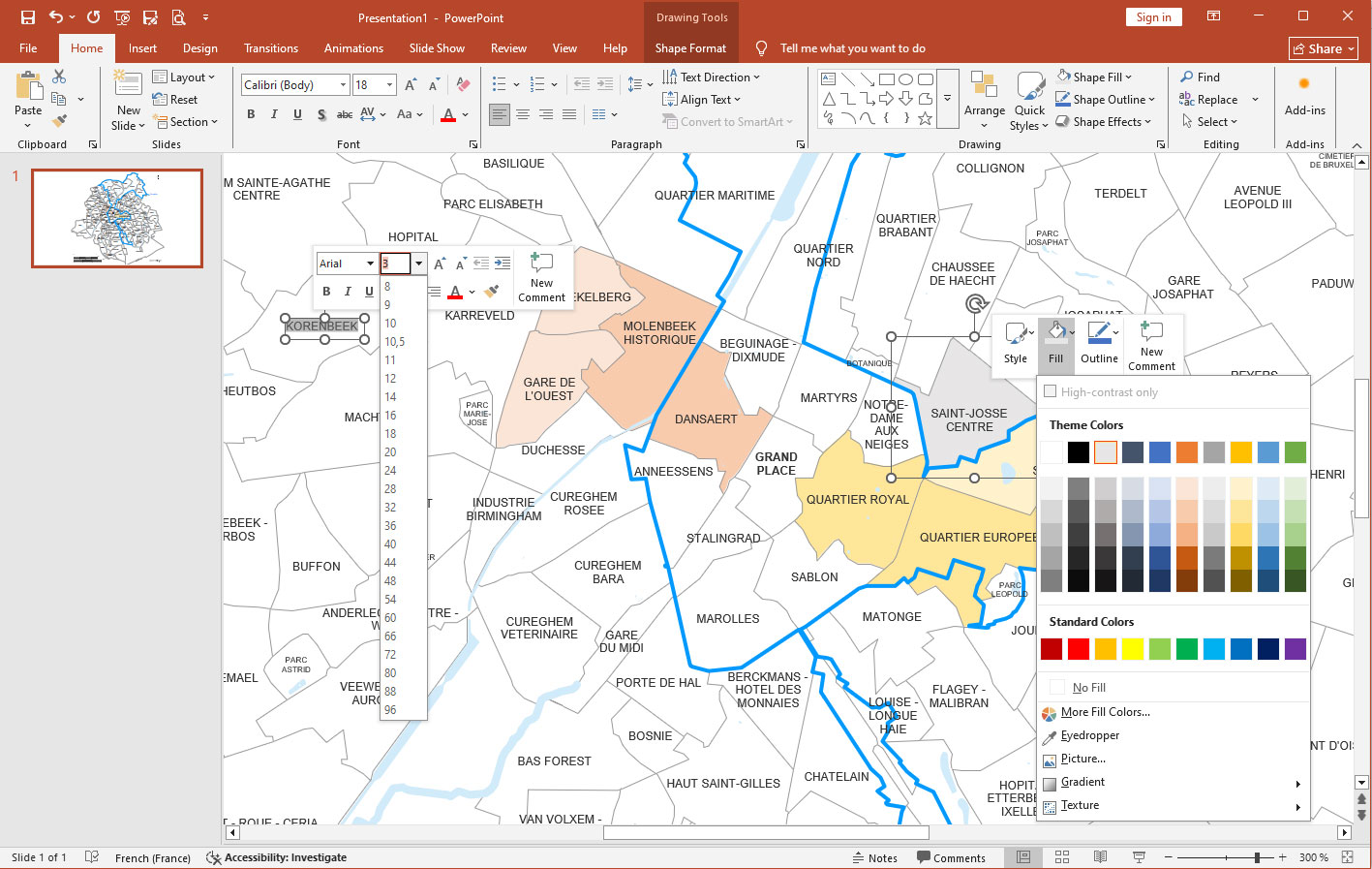The image size is (1372, 869).
Task: Expand the Section dropdown
Action: [186, 121]
